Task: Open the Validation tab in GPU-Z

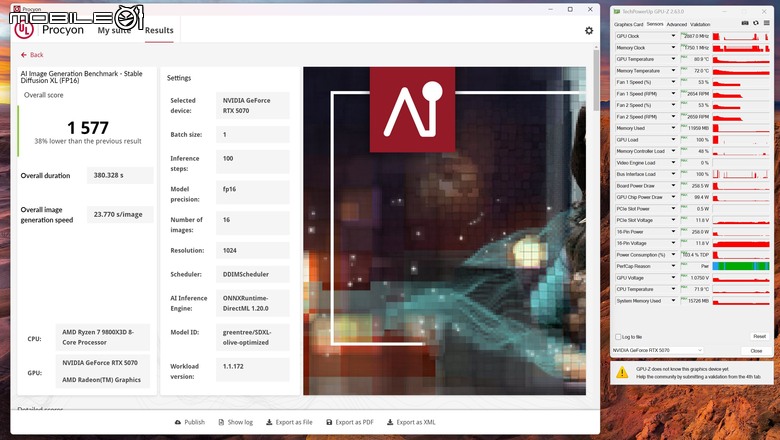Action: tap(700, 24)
